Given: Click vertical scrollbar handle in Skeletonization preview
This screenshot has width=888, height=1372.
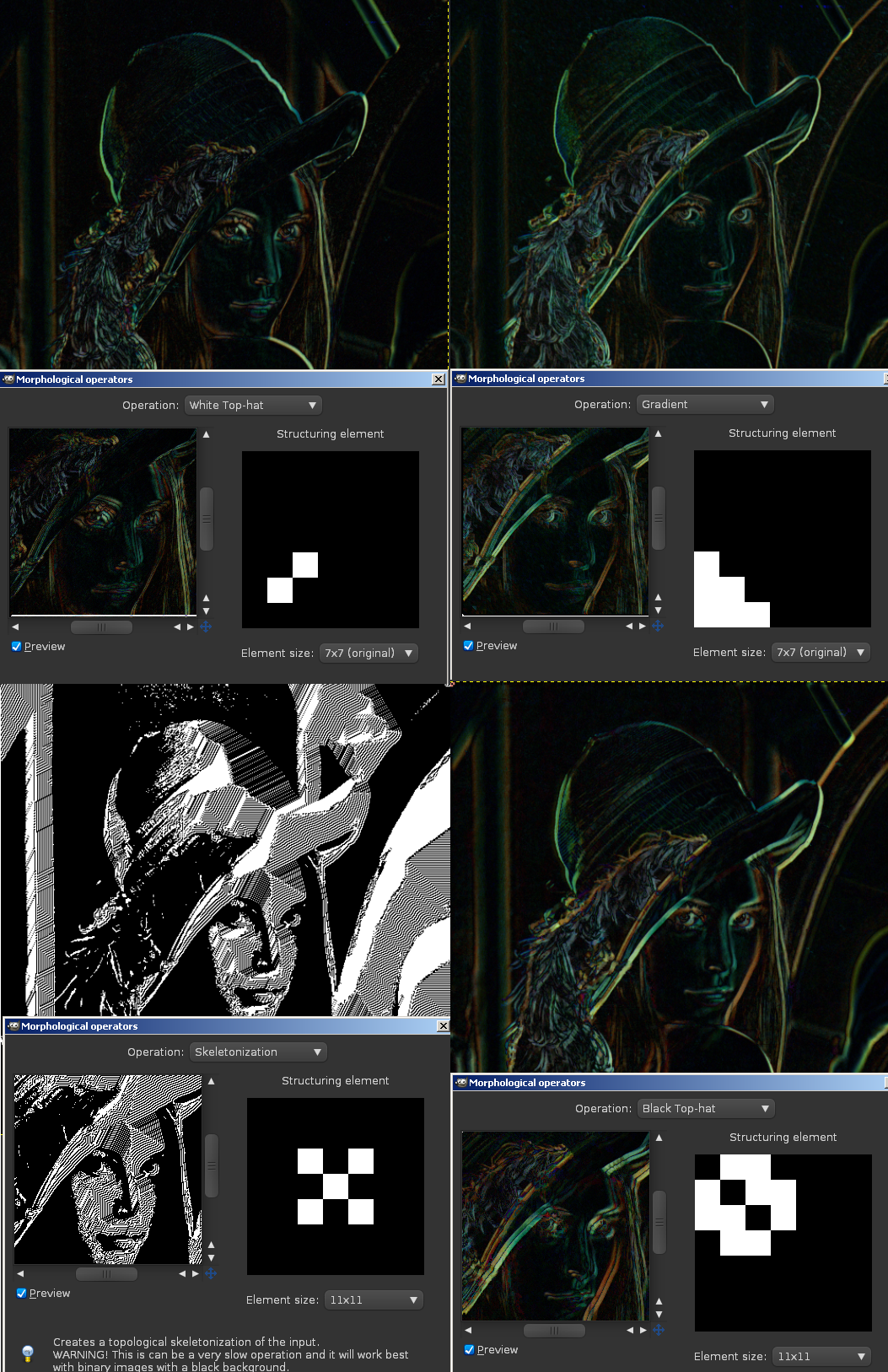Looking at the screenshot, I should coord(212,1165).
